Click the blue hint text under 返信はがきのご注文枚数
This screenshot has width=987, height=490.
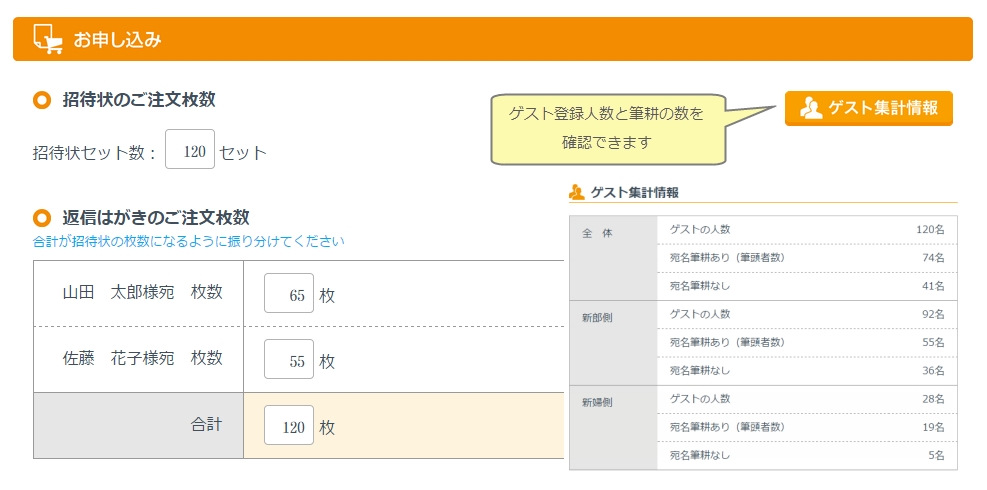(188, 241)
